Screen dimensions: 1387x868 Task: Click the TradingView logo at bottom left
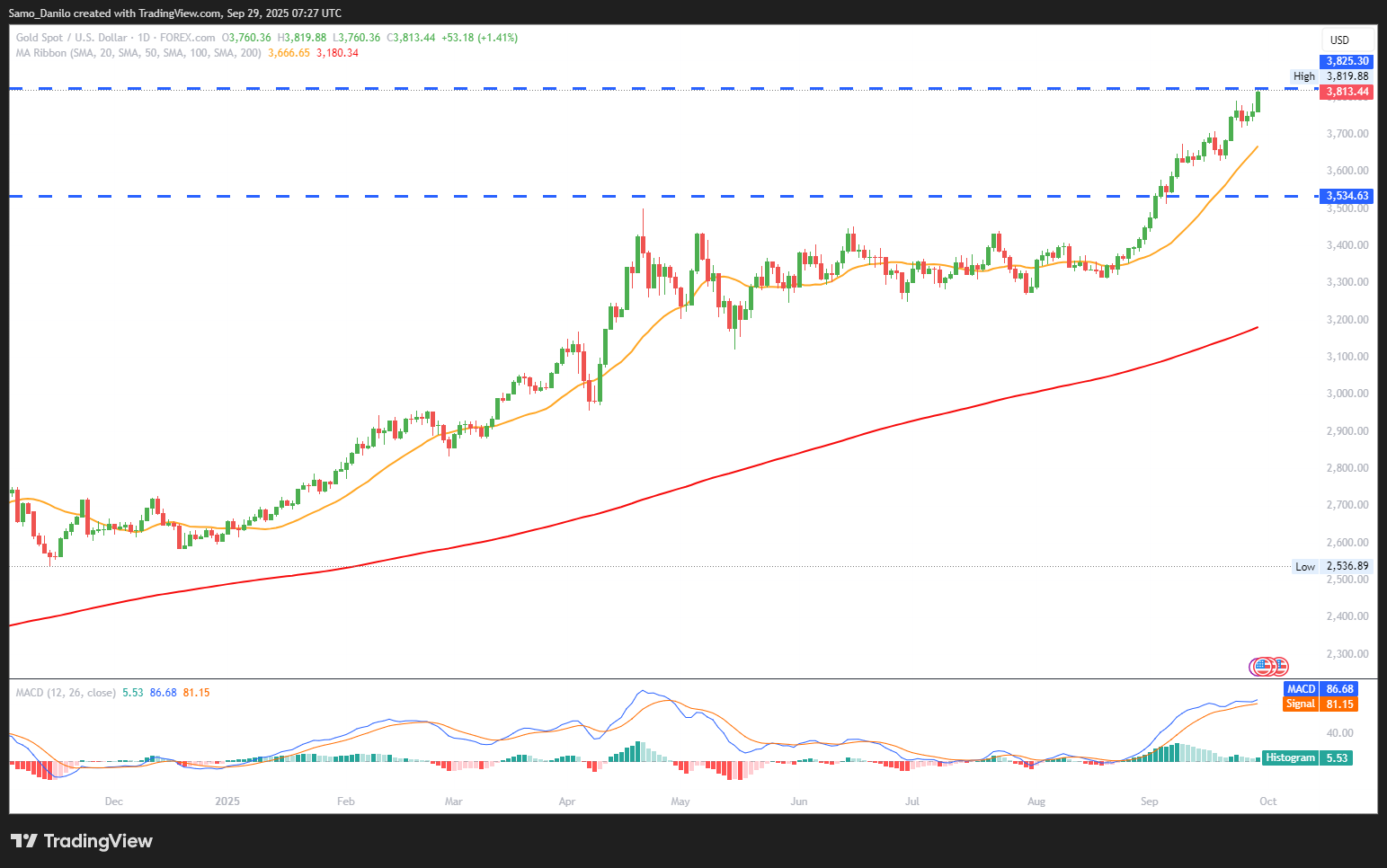[x=82, y=841]
